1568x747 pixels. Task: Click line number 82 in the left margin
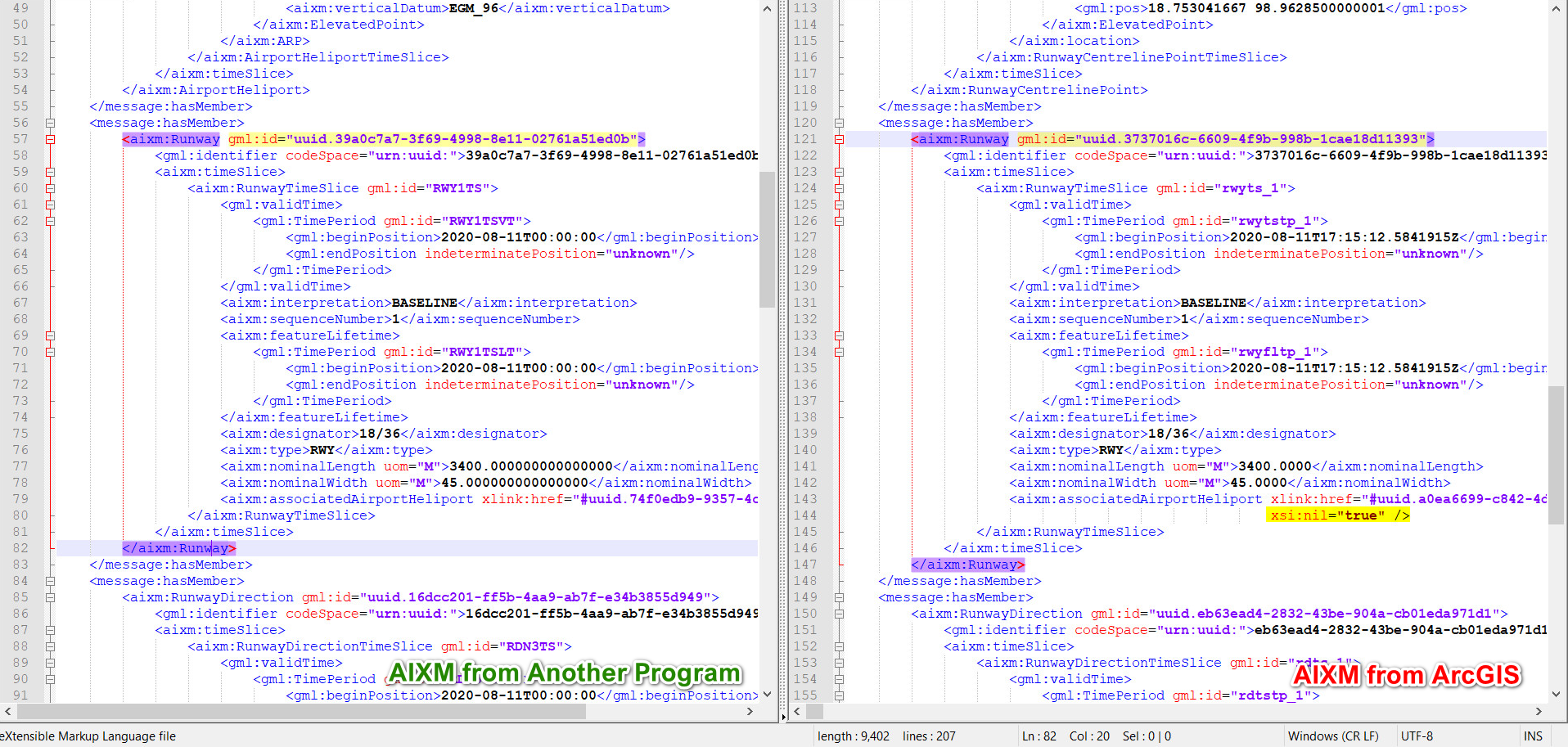20,548
